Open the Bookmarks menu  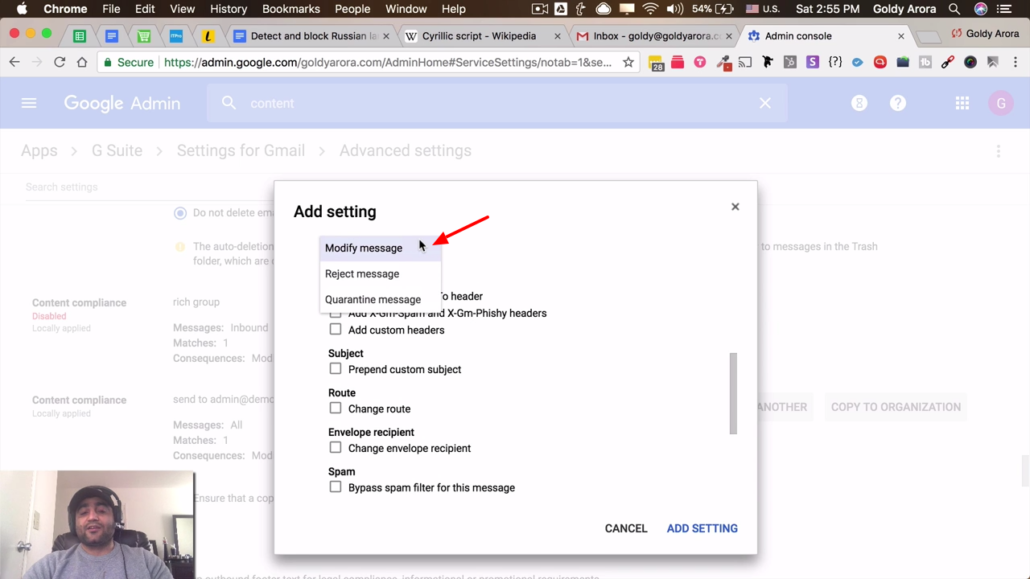point(290,9)
